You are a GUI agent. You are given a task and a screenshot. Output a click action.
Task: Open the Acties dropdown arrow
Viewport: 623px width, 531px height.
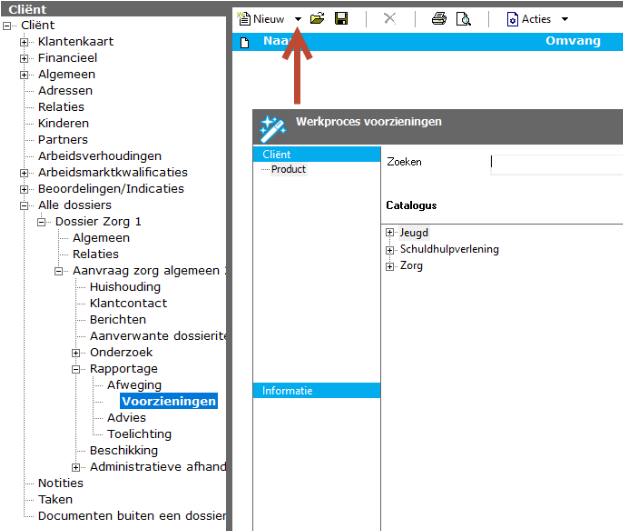[564, 19]
